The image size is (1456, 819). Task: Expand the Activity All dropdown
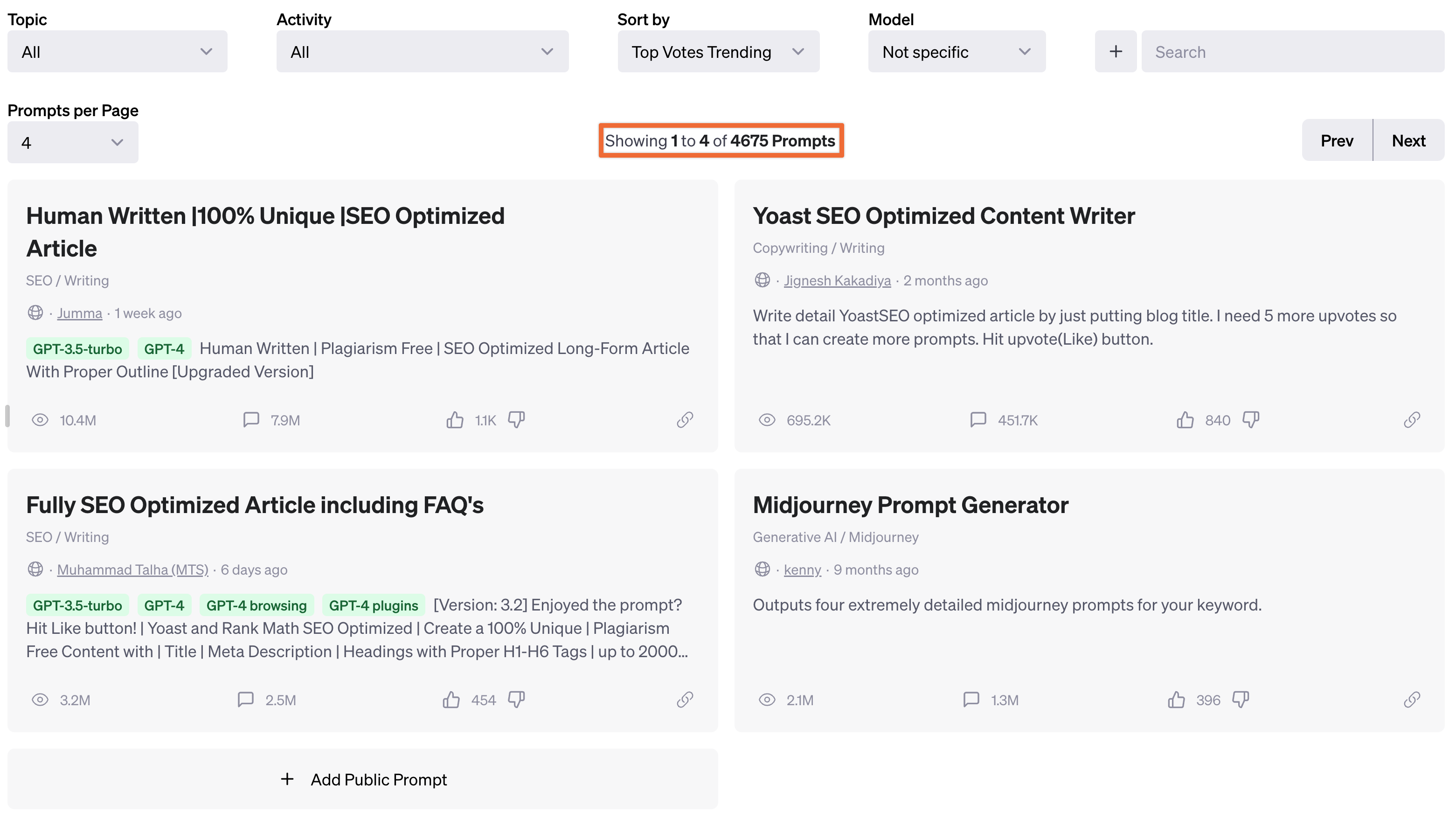coord(422,51)
